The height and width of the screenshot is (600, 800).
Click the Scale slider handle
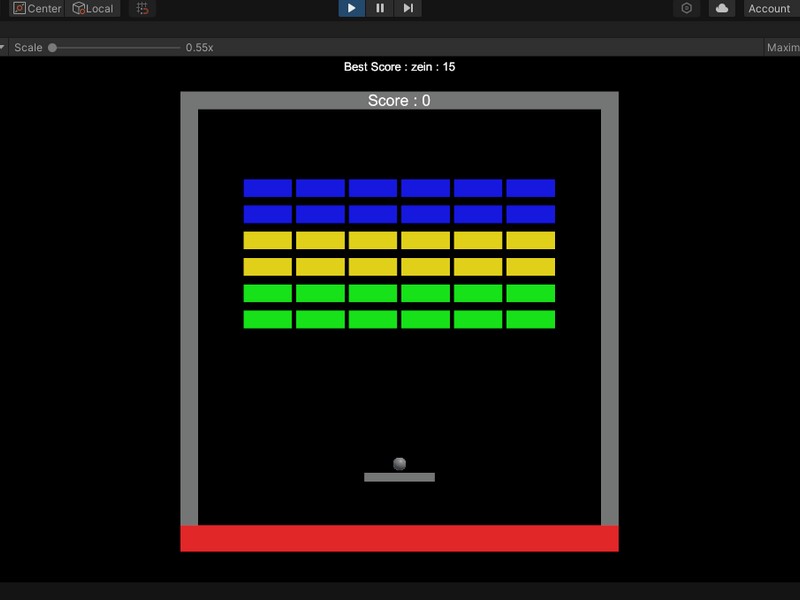52,47
